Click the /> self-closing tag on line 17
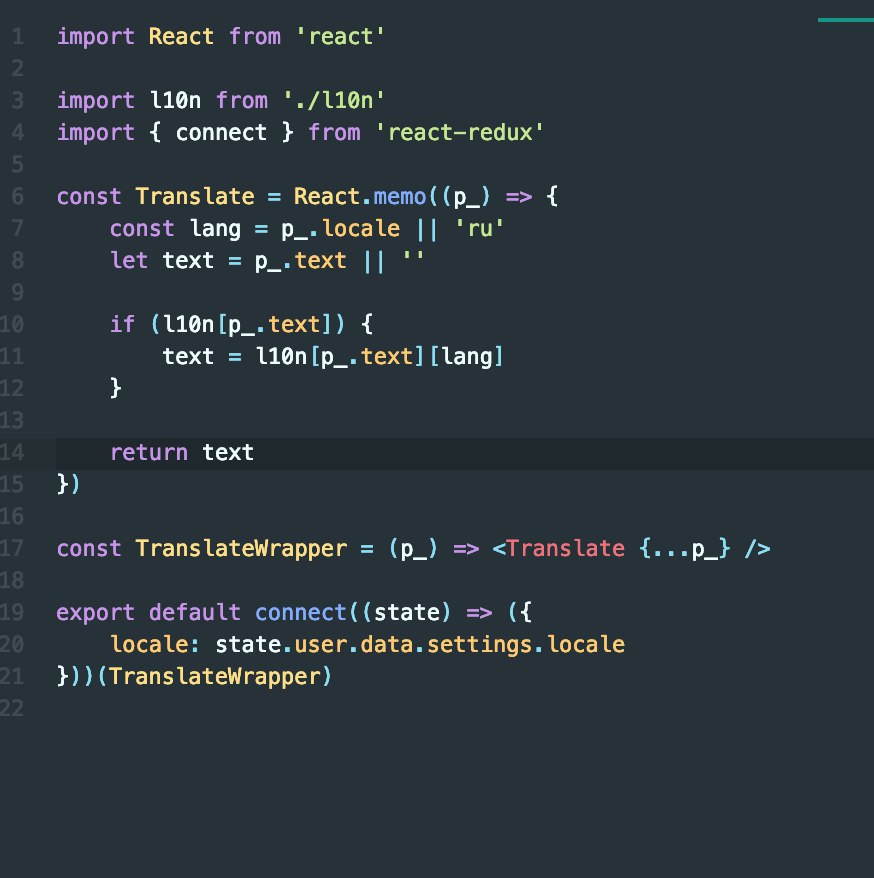The image size is (874, 878). coord(758,549)
